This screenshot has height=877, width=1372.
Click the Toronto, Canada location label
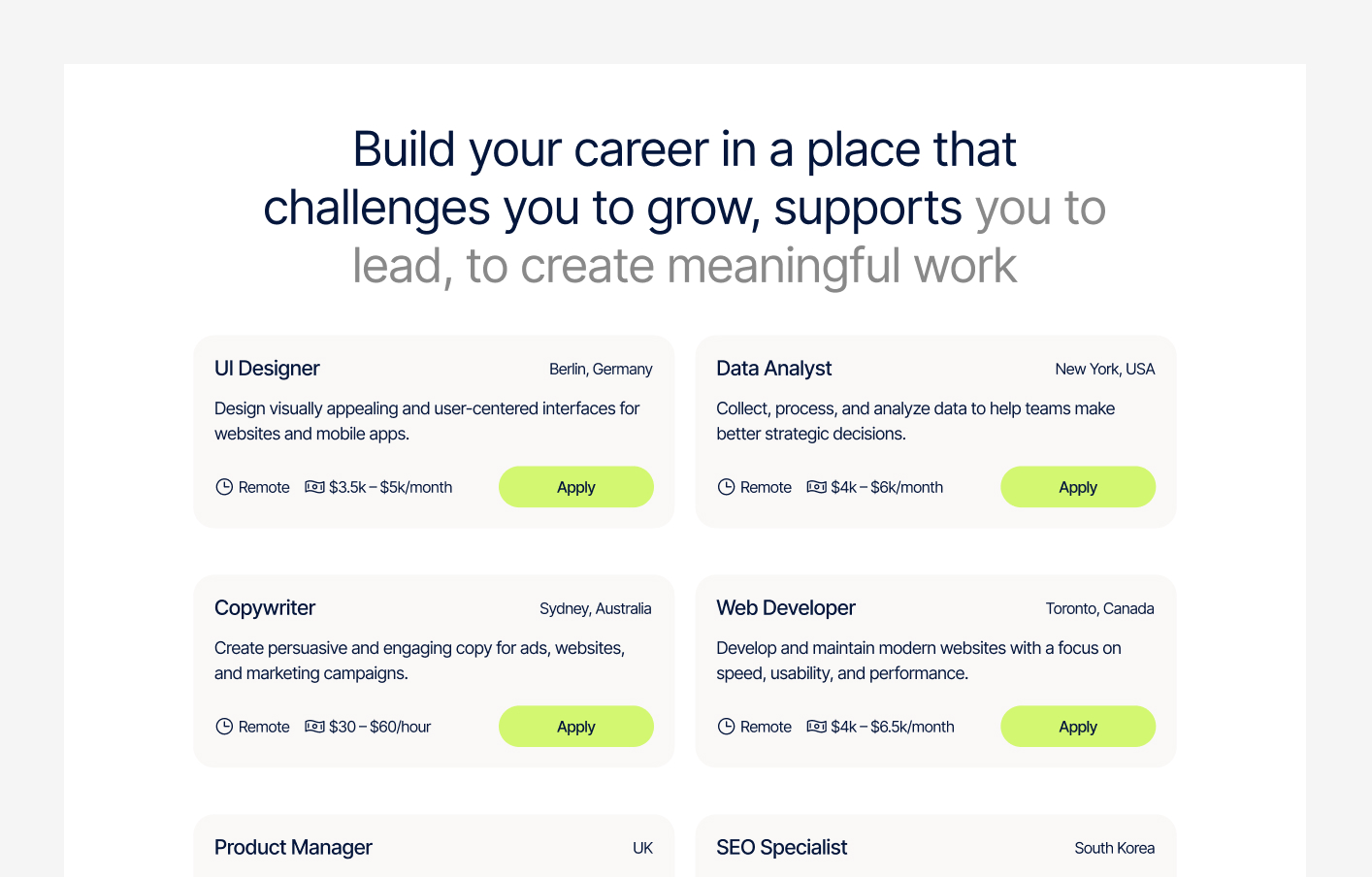coord(1099,608)
